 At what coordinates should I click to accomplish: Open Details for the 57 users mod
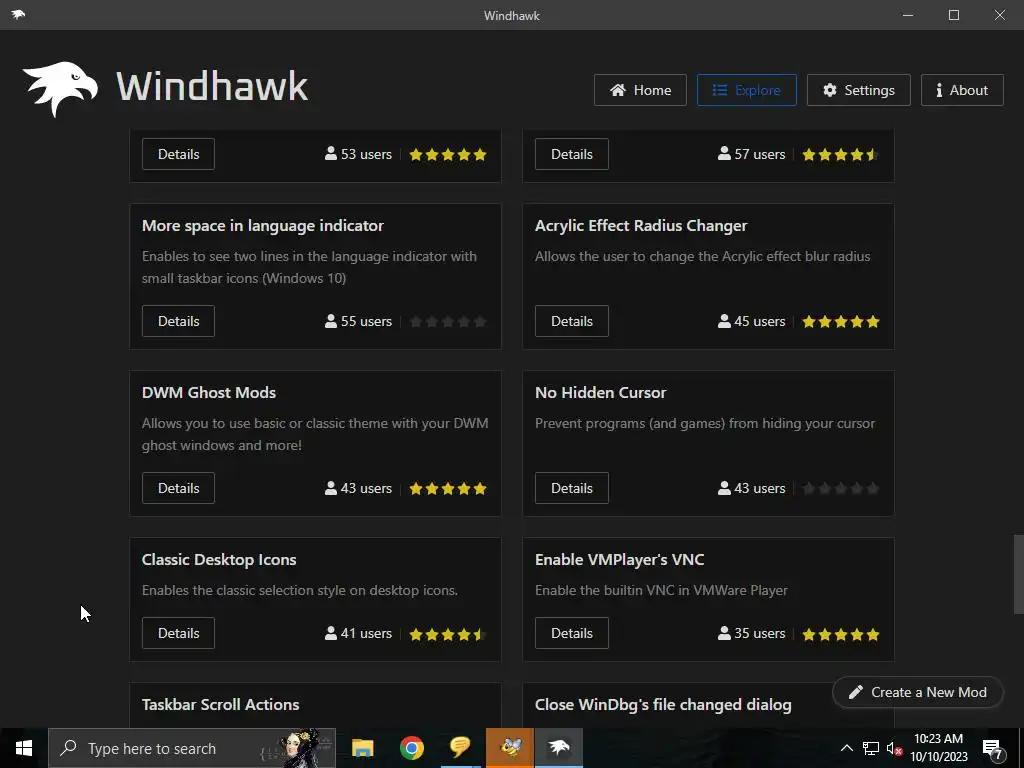(x=571, y=154)
